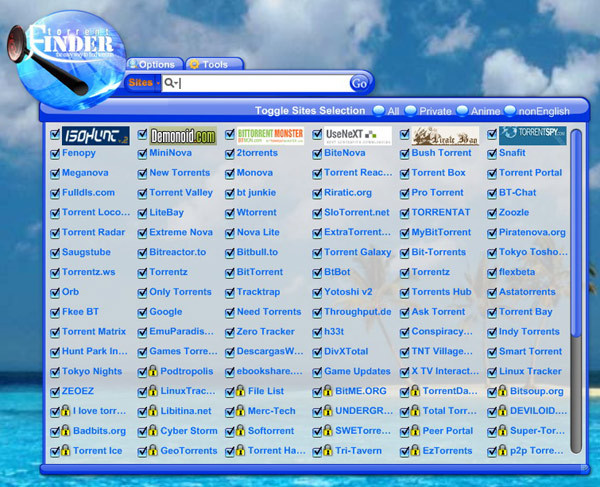Viewport: 600px width, 487px height.
Task: Uncheck the Fenopy site checkbox
Action: click(x=55, y=154)
